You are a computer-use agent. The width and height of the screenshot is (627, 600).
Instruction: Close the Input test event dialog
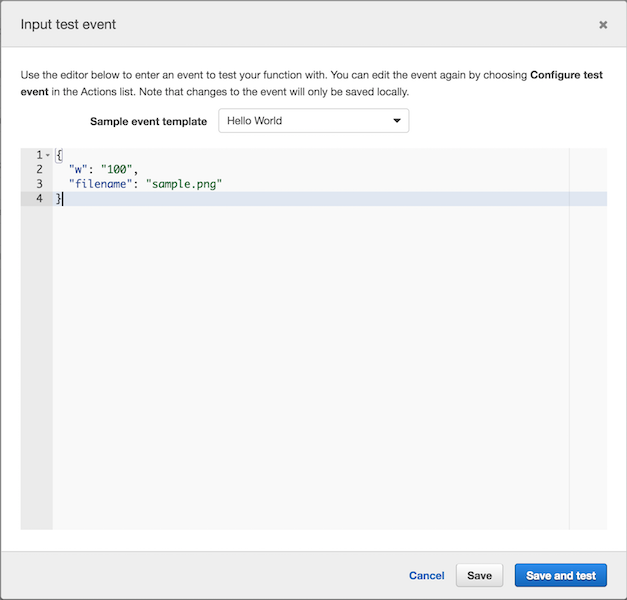(x=603, y=25)
